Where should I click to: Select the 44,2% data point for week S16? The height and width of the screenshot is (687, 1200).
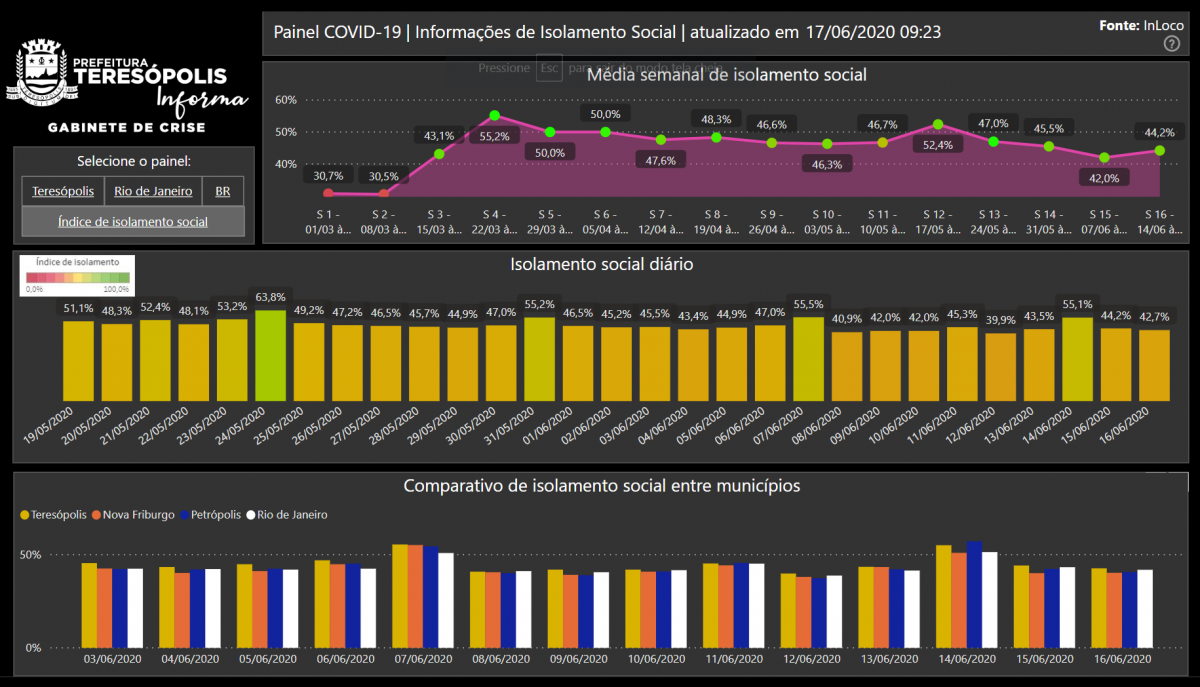(1160, 151)
